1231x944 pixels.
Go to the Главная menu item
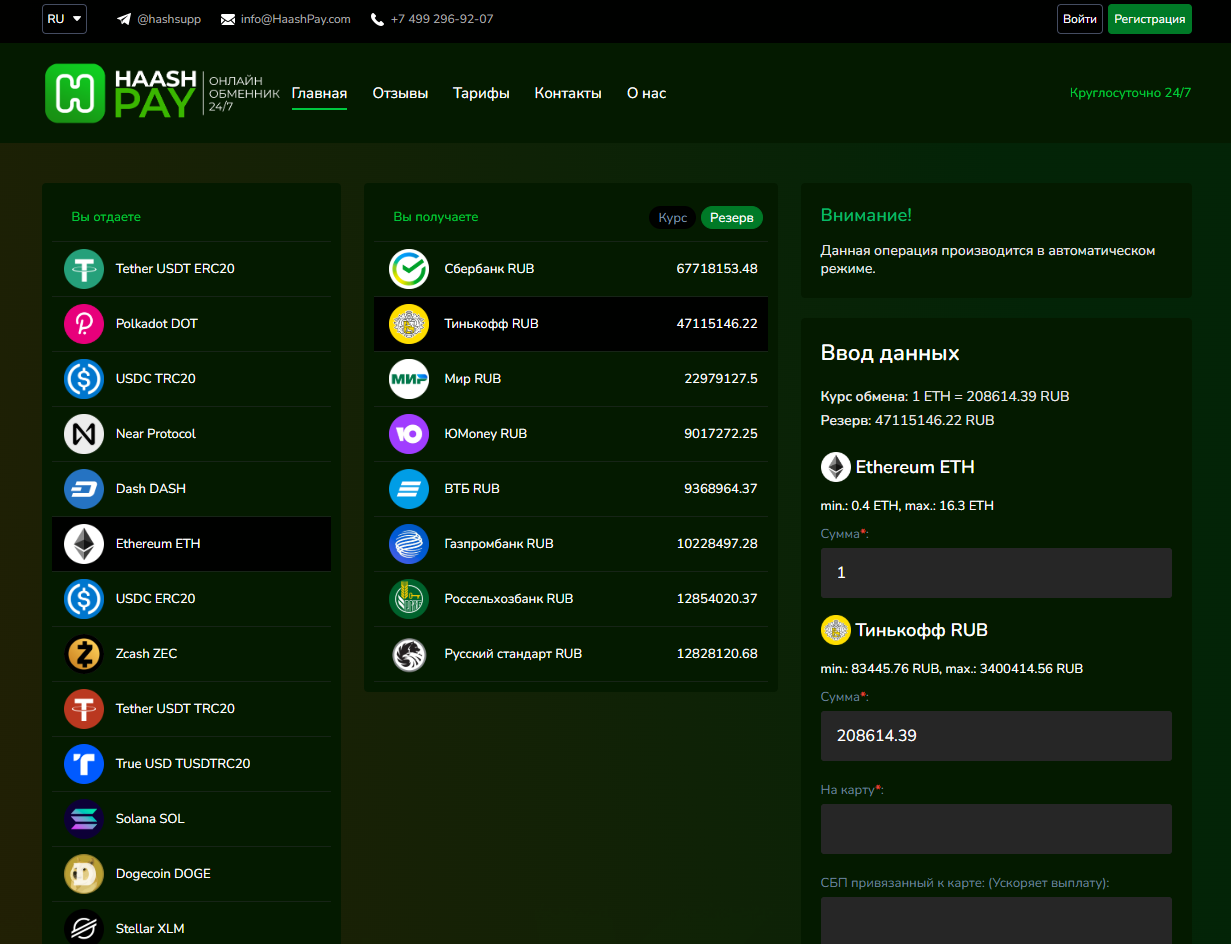pos(320,93)
